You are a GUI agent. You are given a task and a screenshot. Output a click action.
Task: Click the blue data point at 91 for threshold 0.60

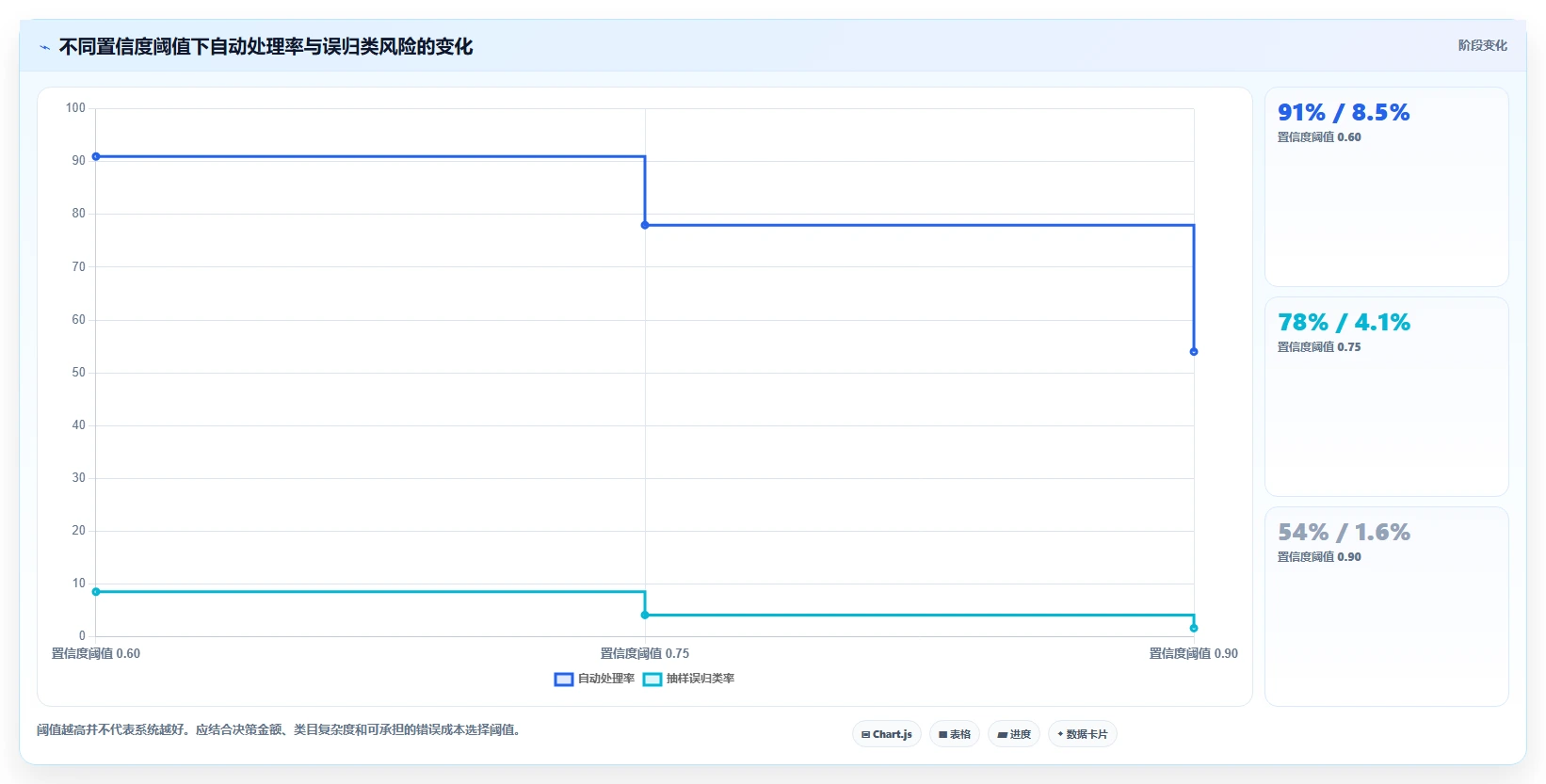pyautogui.click(x=96, y=156)
